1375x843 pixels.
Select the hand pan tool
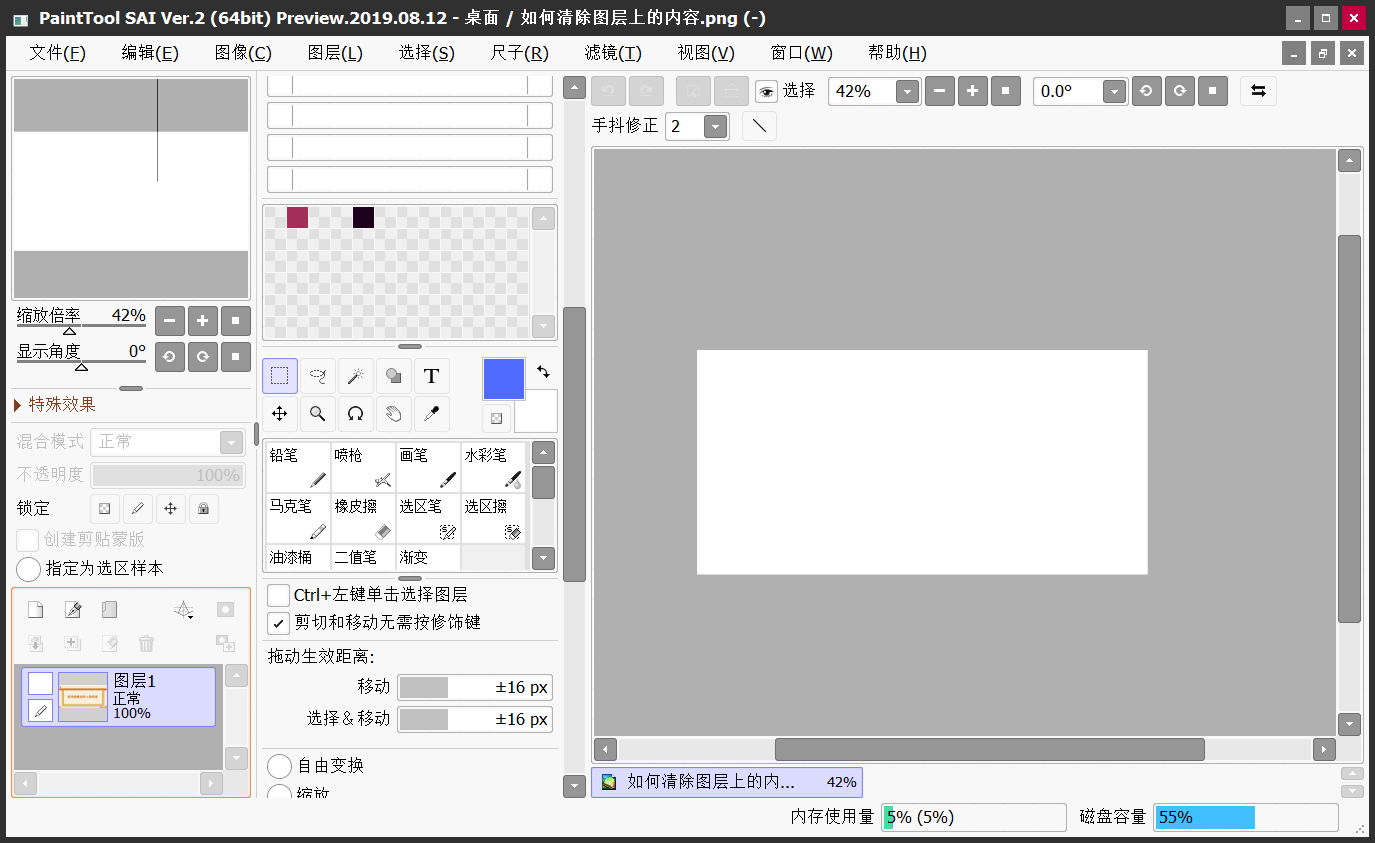point(394,414)
